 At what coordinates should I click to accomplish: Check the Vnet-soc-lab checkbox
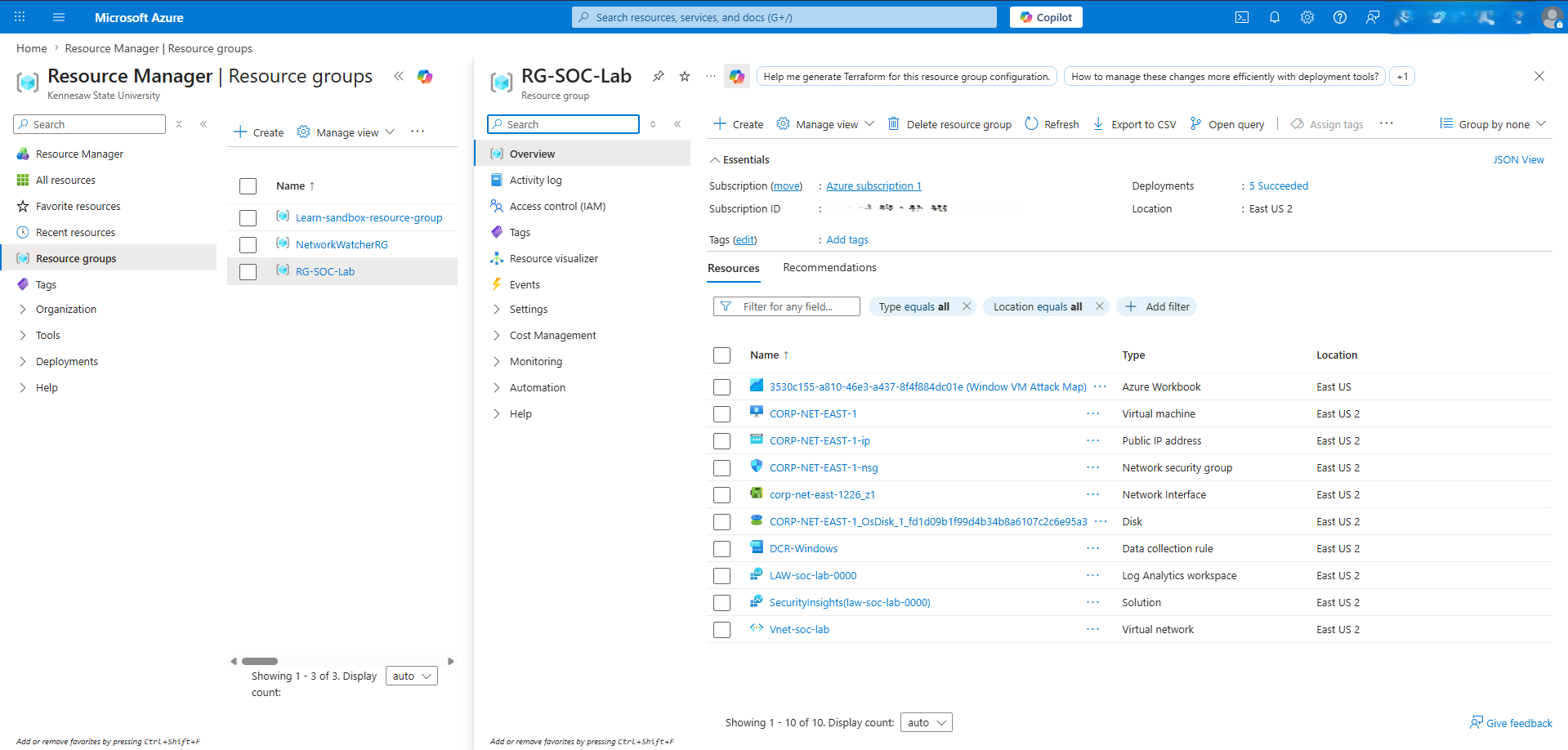point(721,630)
